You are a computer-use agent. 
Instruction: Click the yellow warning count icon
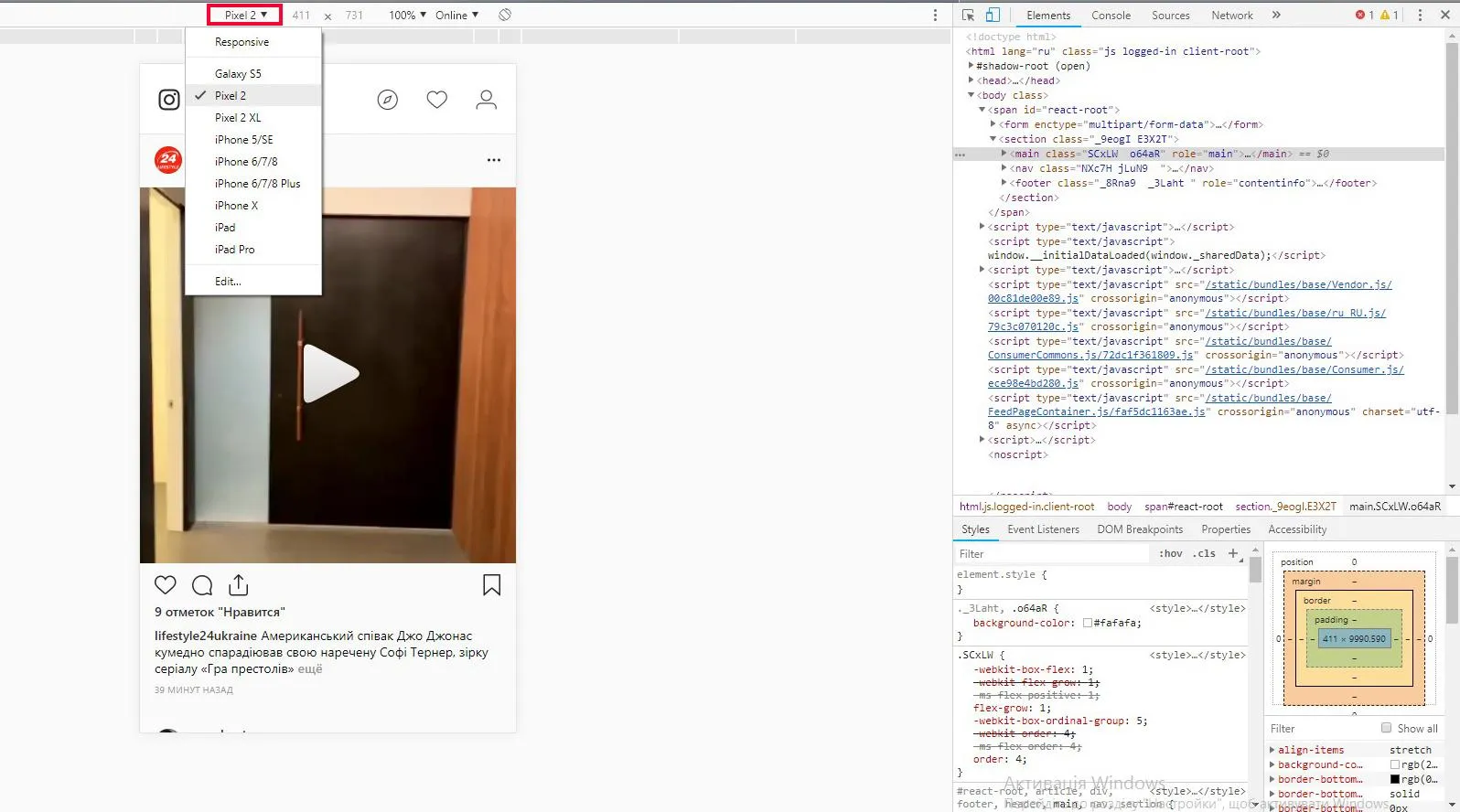(1385, 16)
